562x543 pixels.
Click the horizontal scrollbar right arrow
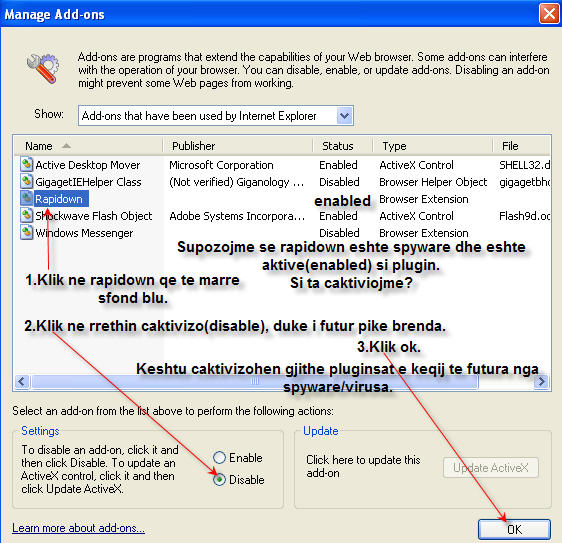tap(541, 381)
